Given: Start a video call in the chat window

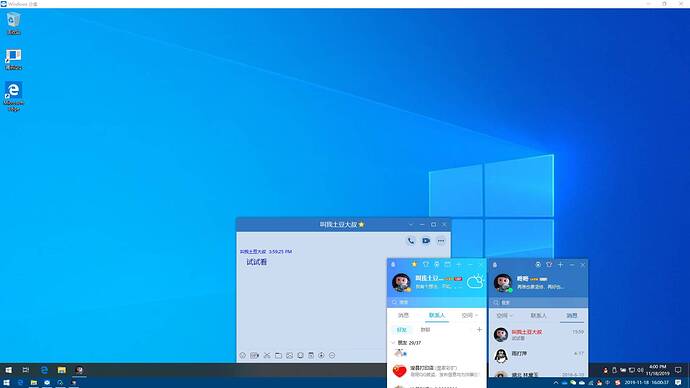Looking at the screenshot, I should 426,241.
